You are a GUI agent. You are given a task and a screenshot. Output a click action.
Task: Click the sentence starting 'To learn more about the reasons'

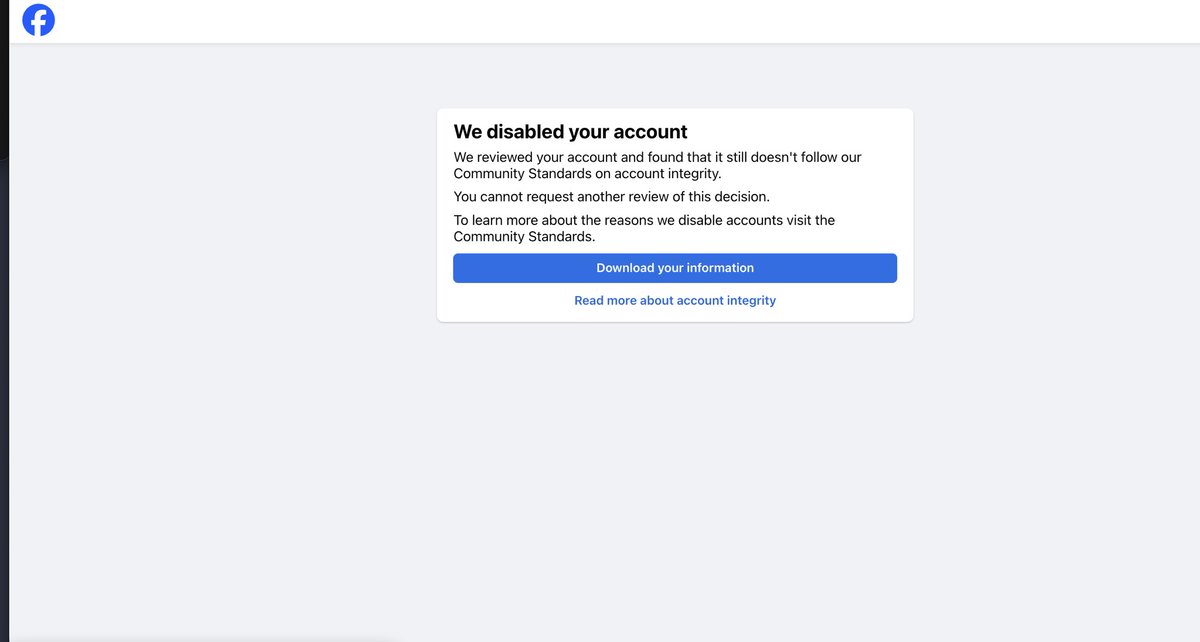point(644,228)
